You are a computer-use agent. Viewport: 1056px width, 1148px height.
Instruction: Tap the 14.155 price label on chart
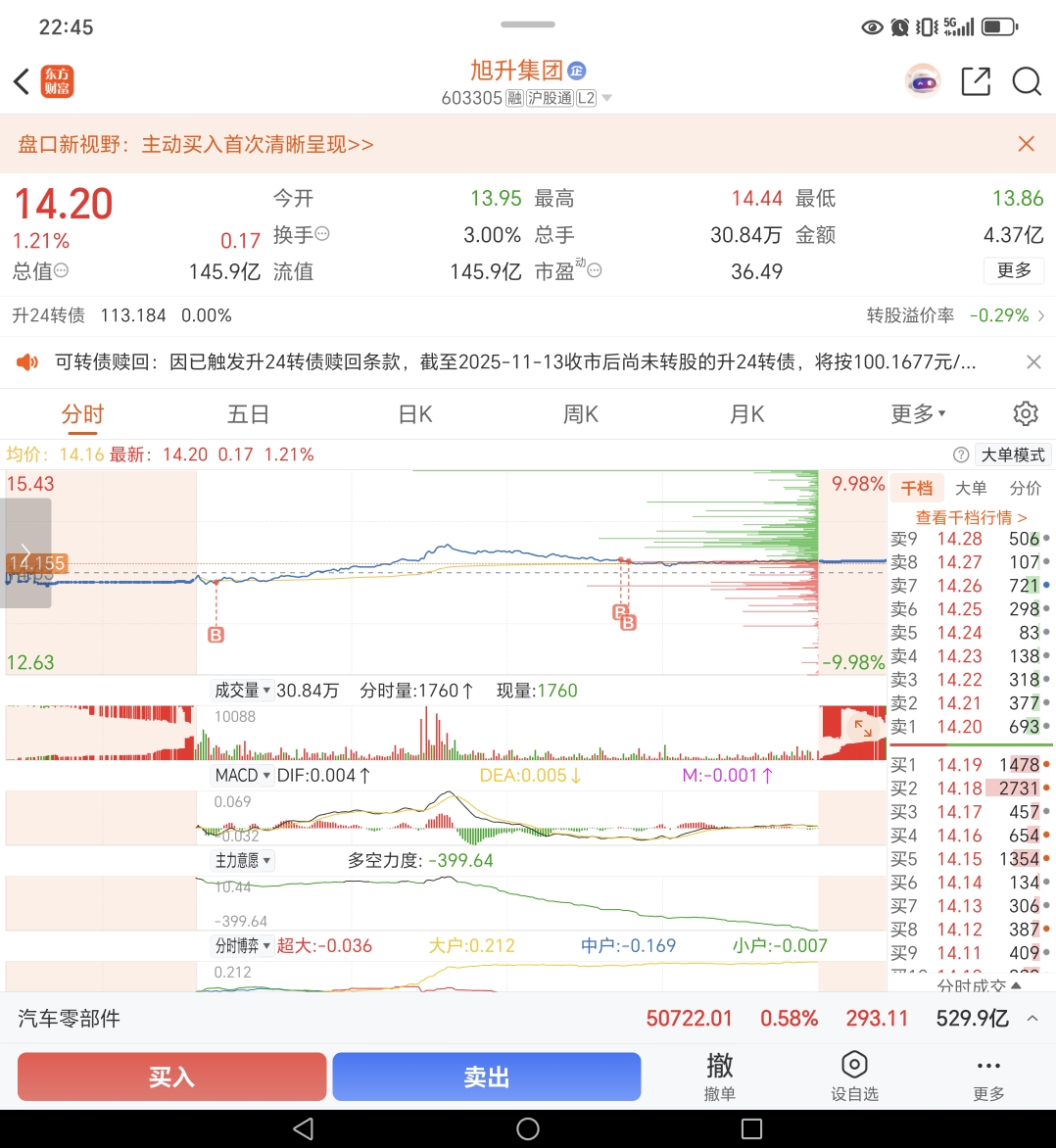[x=36, y=563]
